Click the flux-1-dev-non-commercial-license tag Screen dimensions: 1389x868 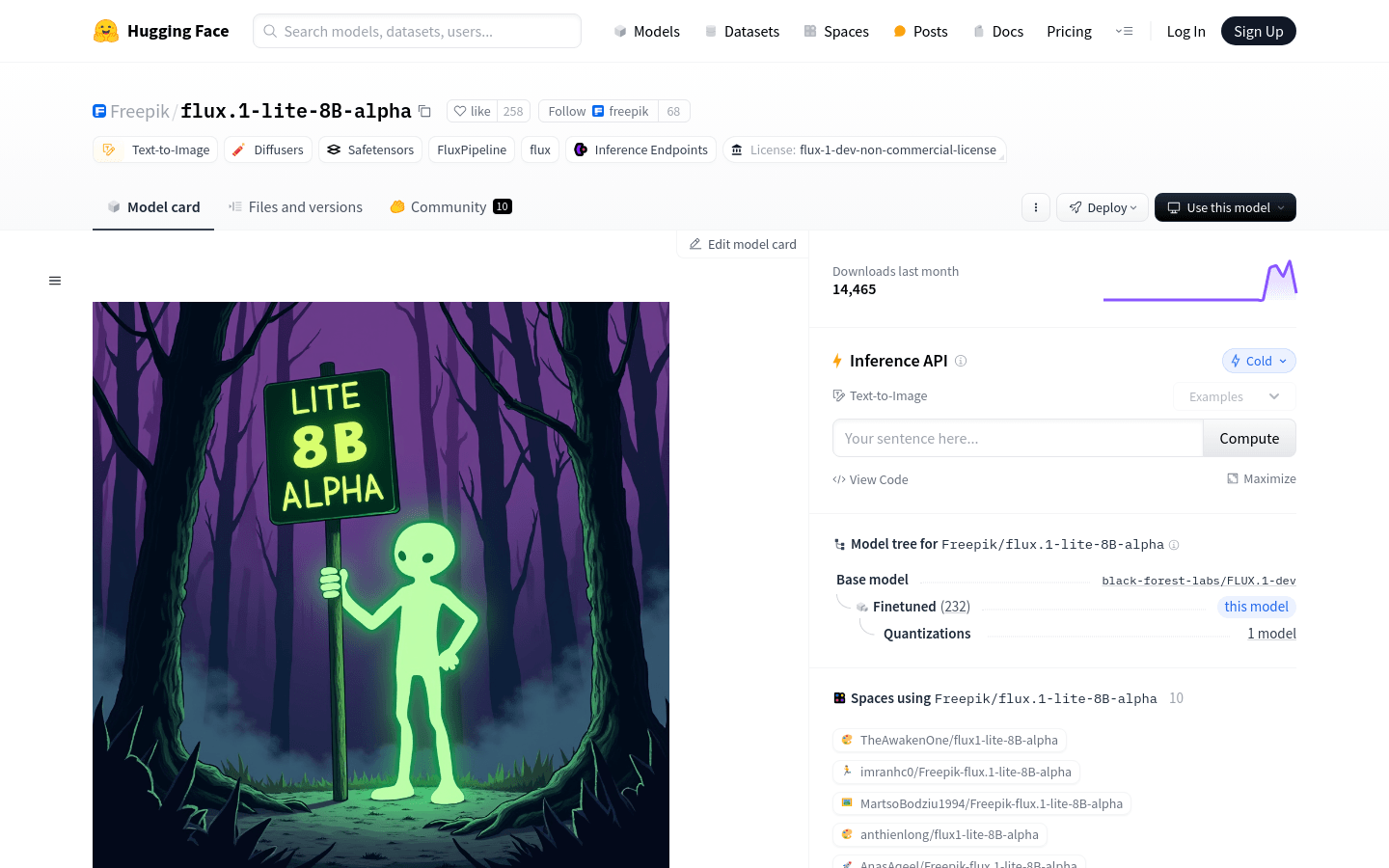tap(864, 149)
